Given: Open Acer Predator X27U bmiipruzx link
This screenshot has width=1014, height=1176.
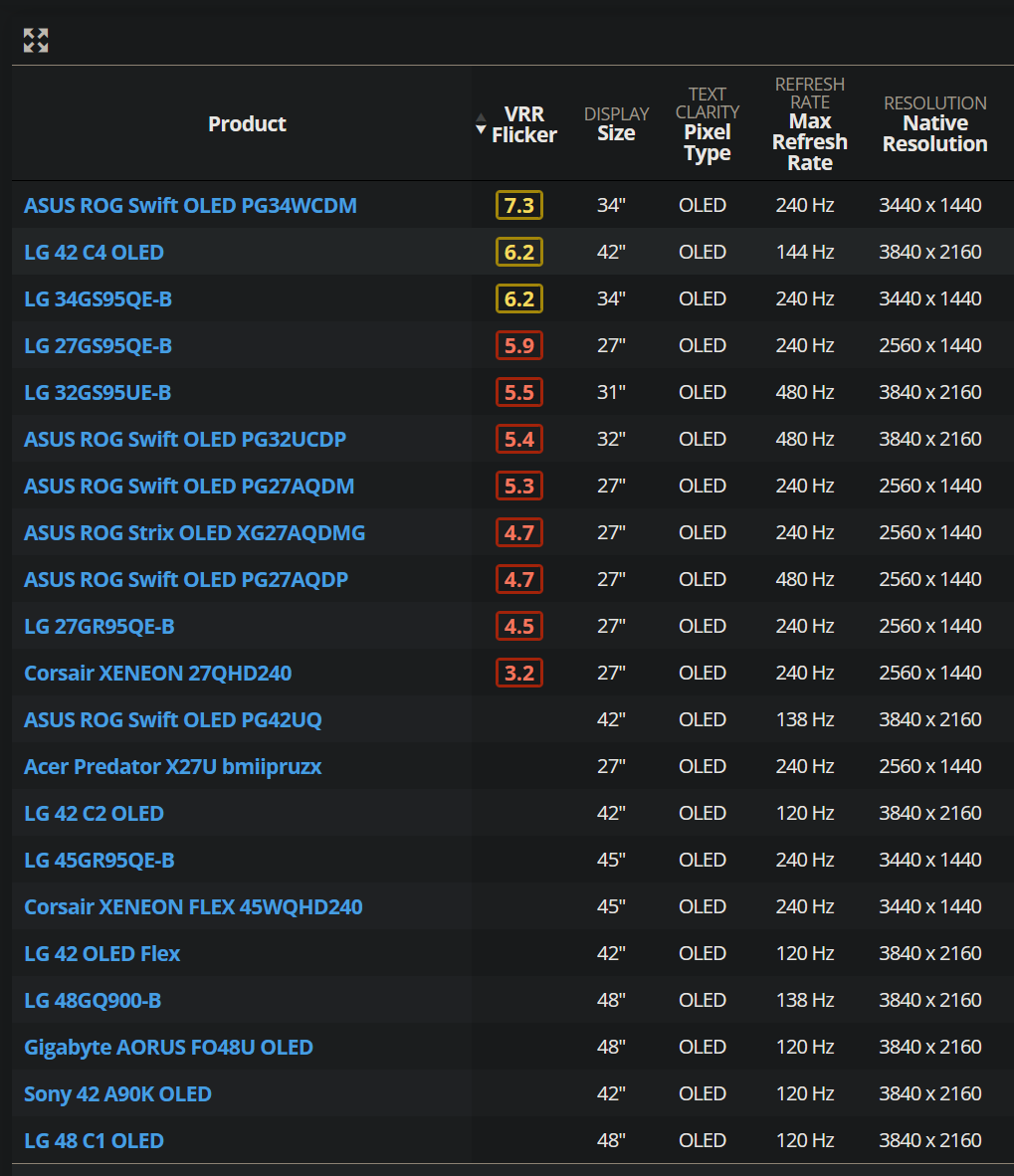Looking at the screenshot, I should [x=173, y=766].
